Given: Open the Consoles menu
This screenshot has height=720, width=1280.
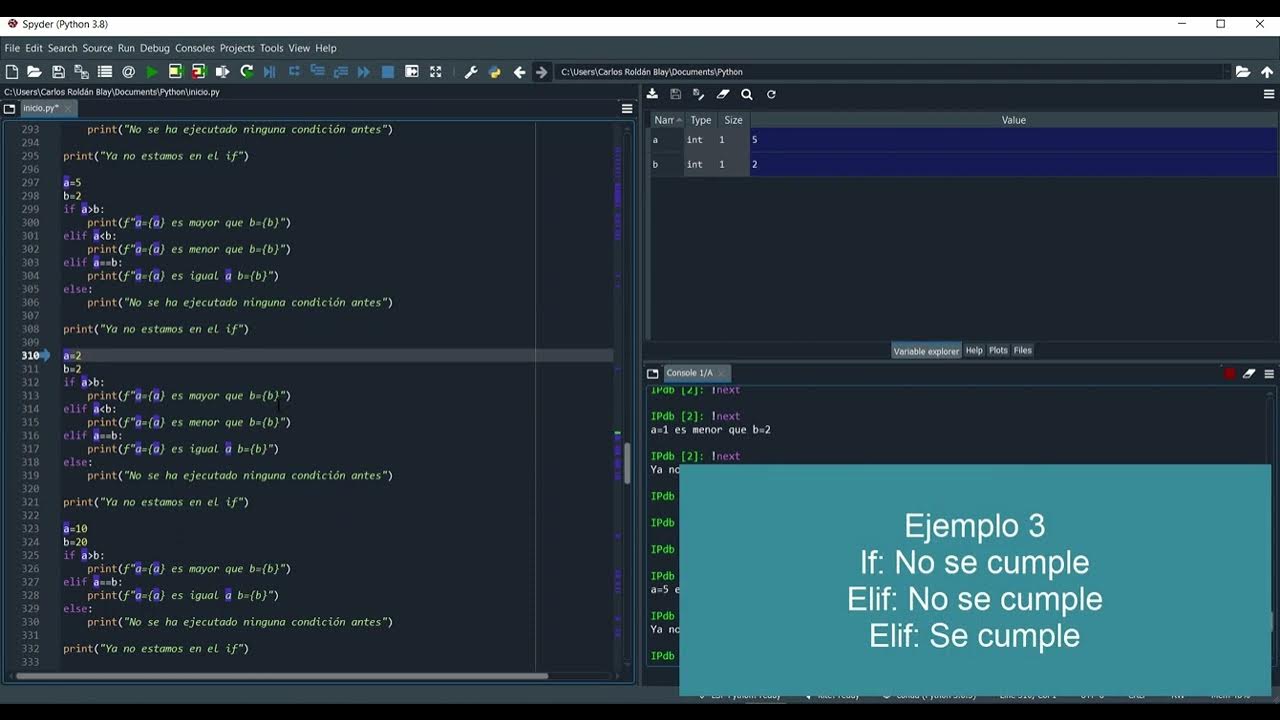Looking at the screenshot, I should [195, 48].
